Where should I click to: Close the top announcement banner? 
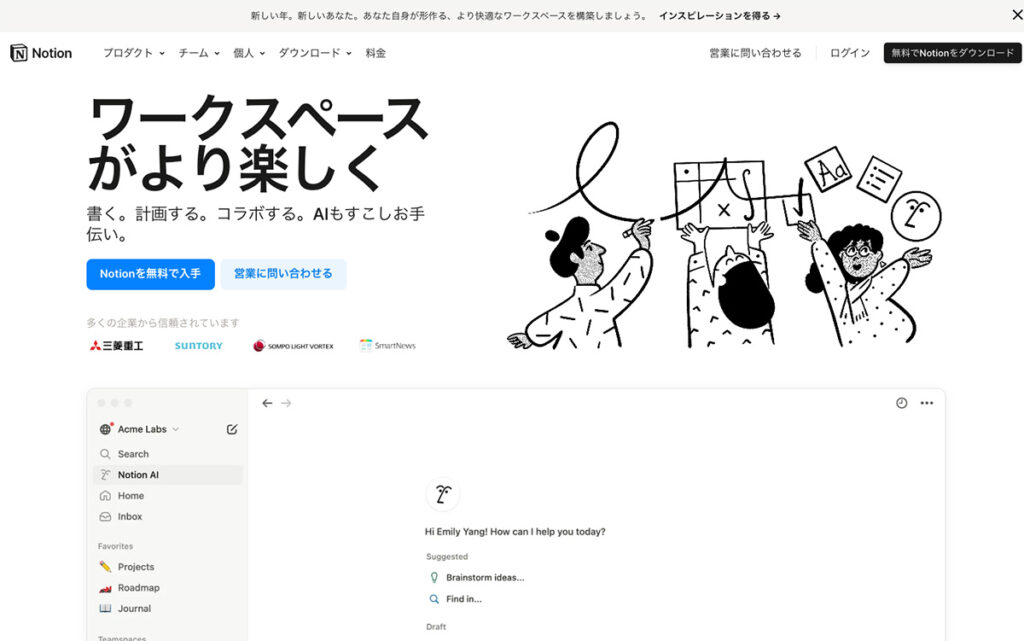click(x=1016, y=15)
